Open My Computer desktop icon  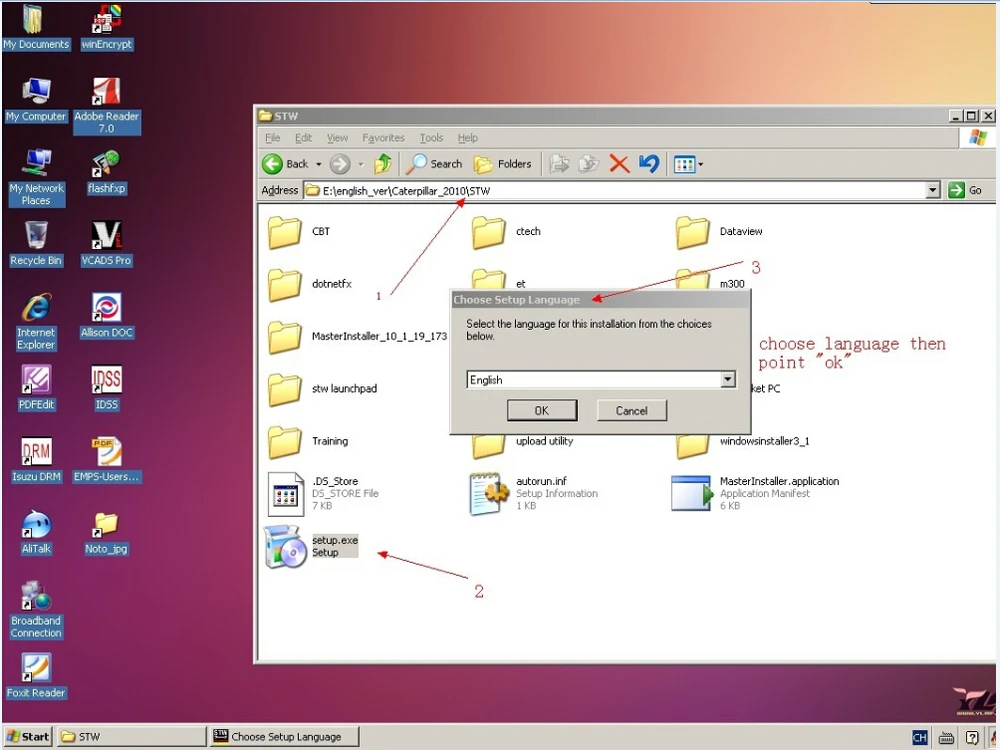tap(36, 99)
